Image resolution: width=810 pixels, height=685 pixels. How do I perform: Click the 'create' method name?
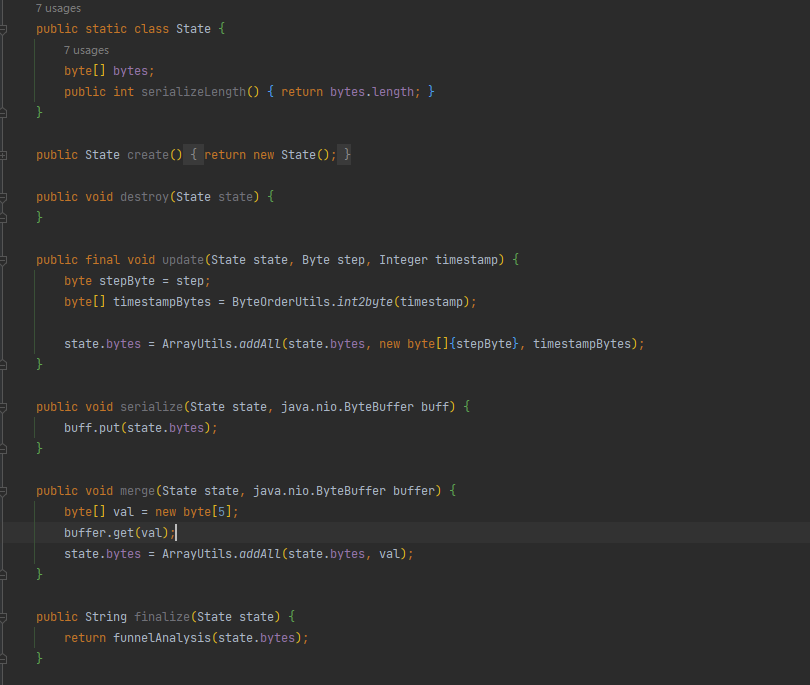coord(148,154)
